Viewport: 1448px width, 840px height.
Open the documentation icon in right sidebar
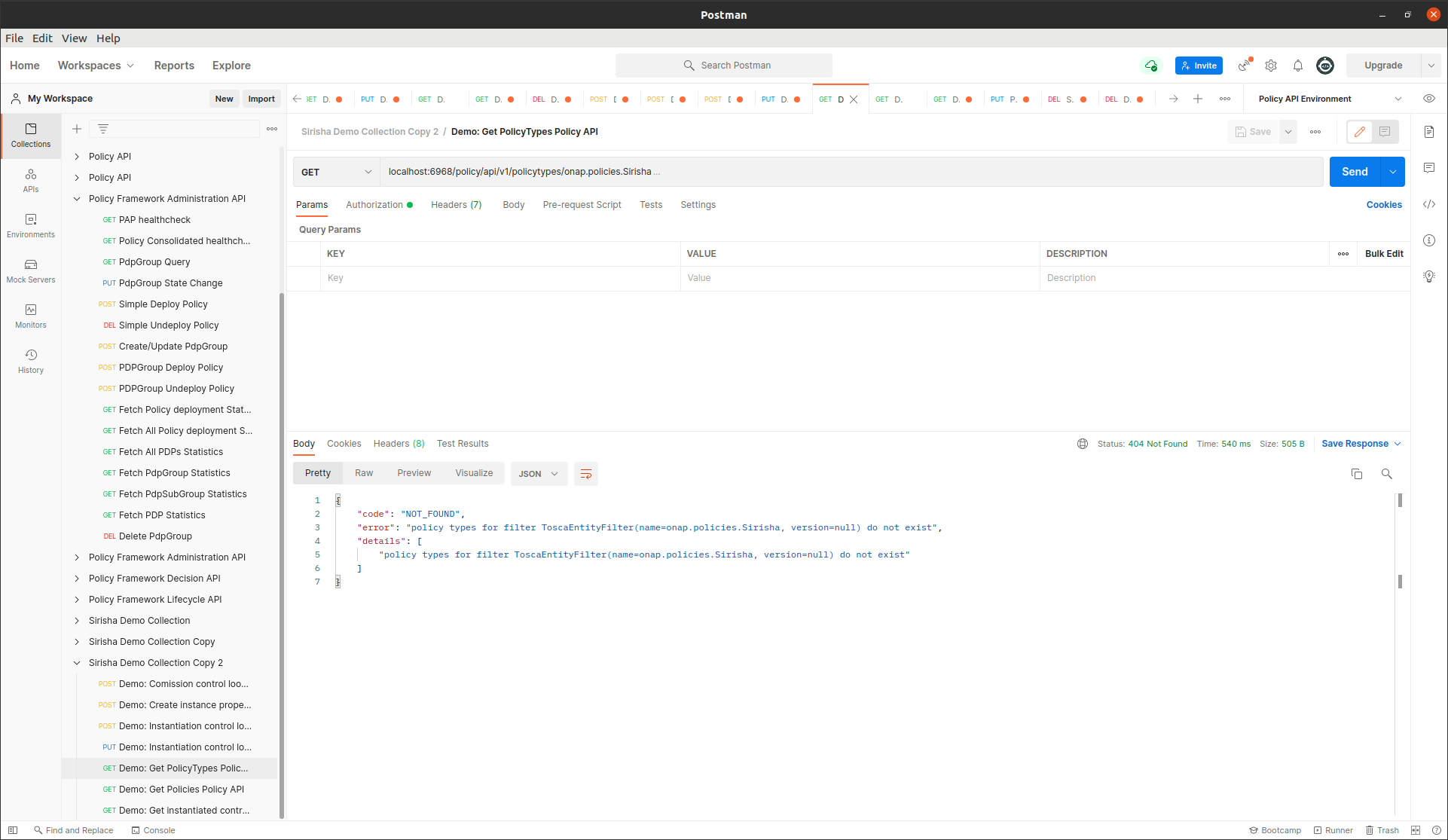point(1429,132)
